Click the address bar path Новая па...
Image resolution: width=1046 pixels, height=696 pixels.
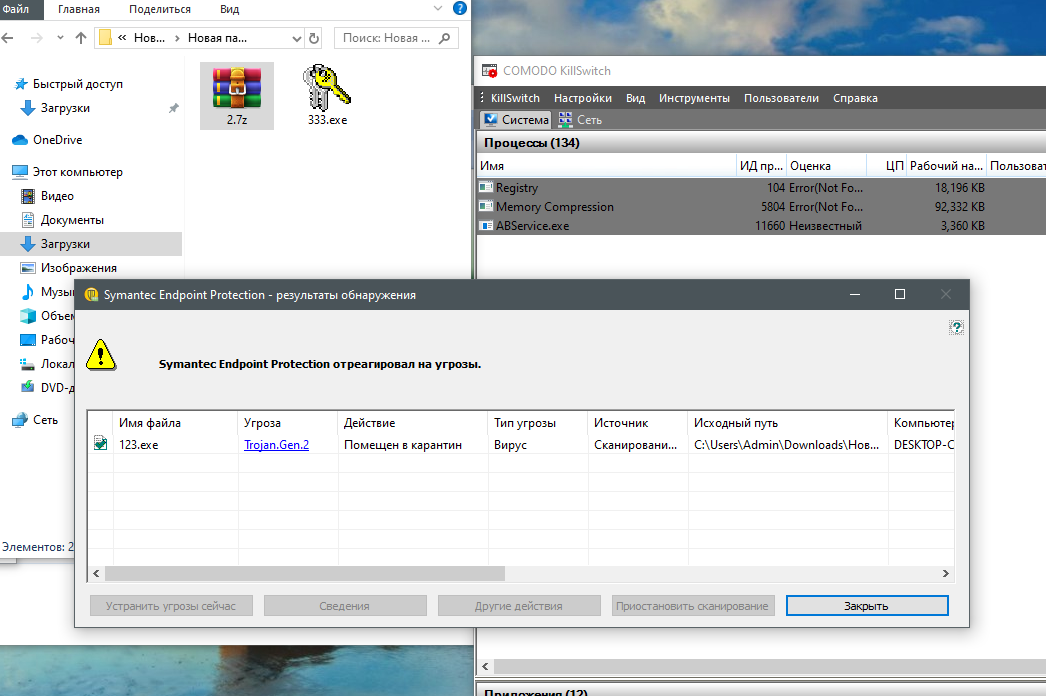pyautogui.click(x=217, y=38)
